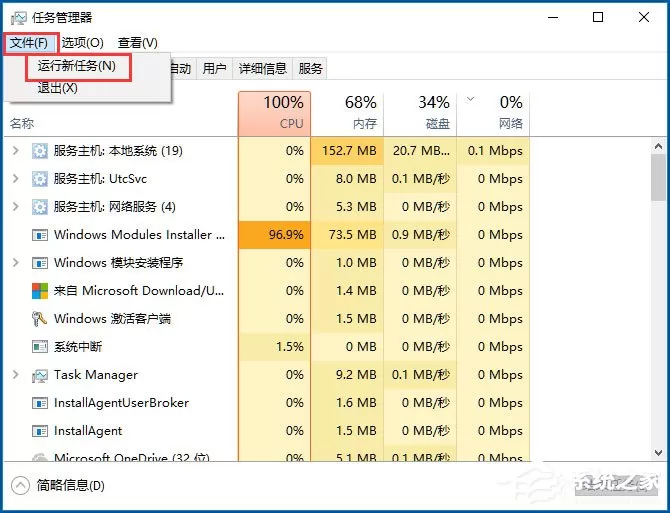Click the Microsoft Download/Update colorful logo icon
This screenshot has width=670, height=513.
[x=40, y=291]
